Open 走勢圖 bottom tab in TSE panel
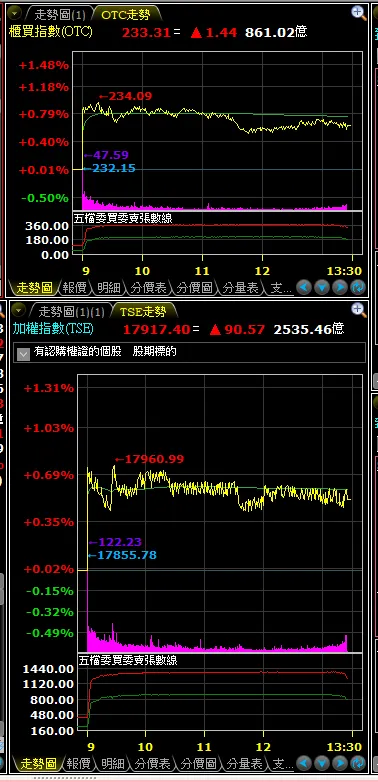The height and width of the screenshot is (782, 378). (38, 764)
